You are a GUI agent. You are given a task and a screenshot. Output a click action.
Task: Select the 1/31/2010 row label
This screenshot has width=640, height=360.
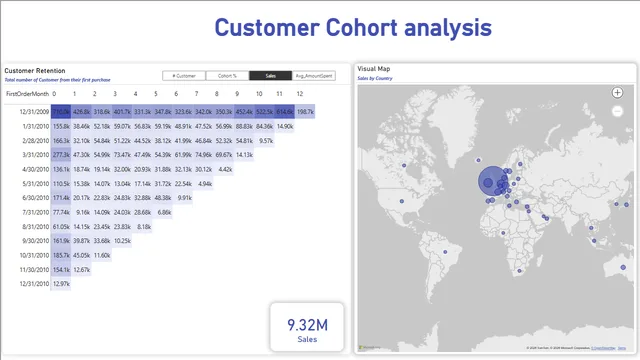36,127
